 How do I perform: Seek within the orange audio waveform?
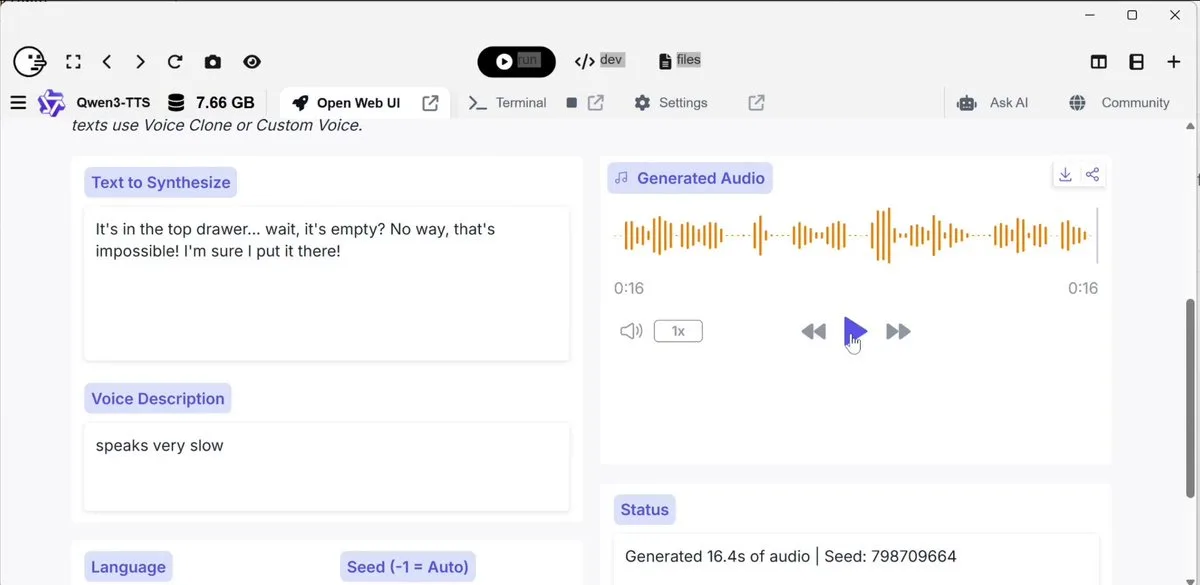(855, 236)
